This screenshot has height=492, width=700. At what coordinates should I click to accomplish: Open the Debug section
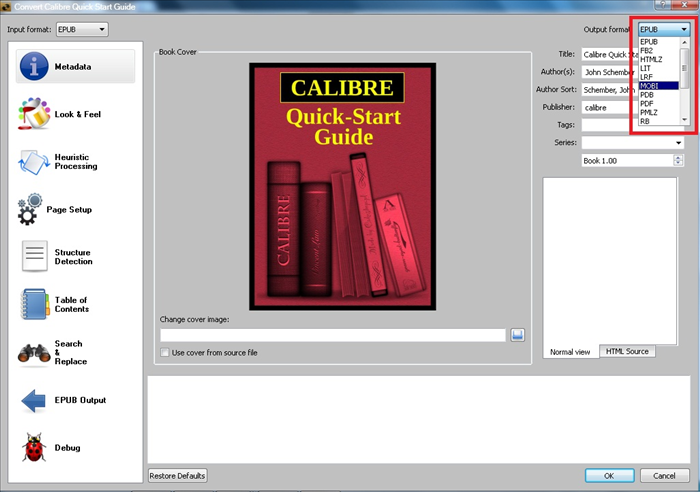click(x=51, y=447)
